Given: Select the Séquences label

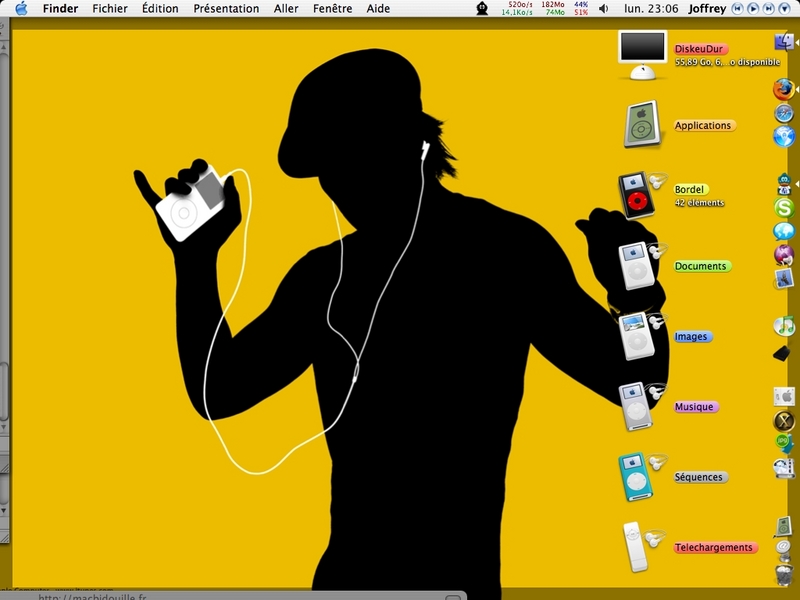Looking at the screenshot, I should (x=699, y=477).
